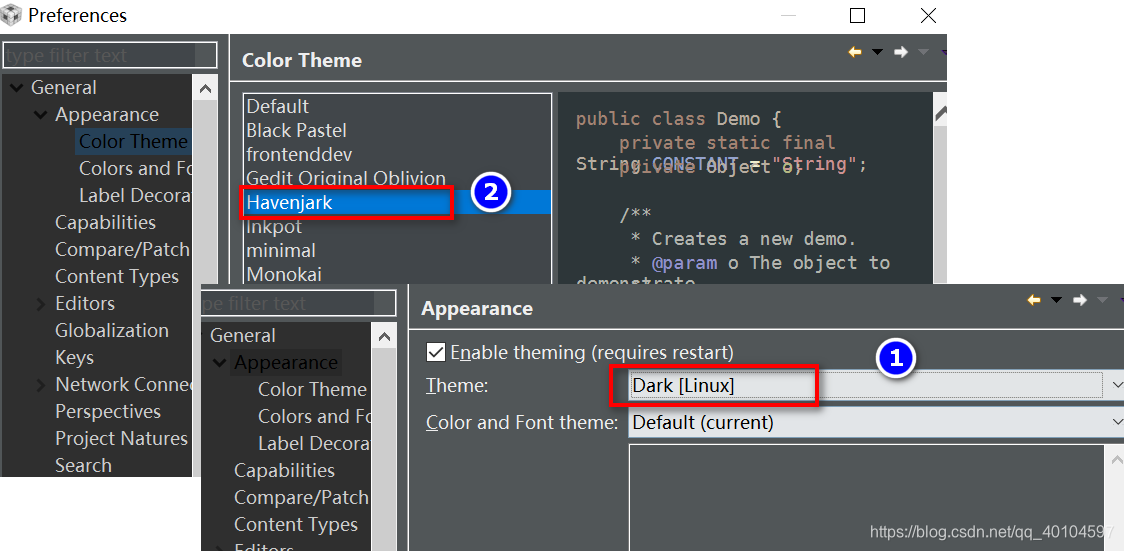1124x551 pixels.
Task: Open Perspectives in back Preferences tree
Action: pos(108,411)
